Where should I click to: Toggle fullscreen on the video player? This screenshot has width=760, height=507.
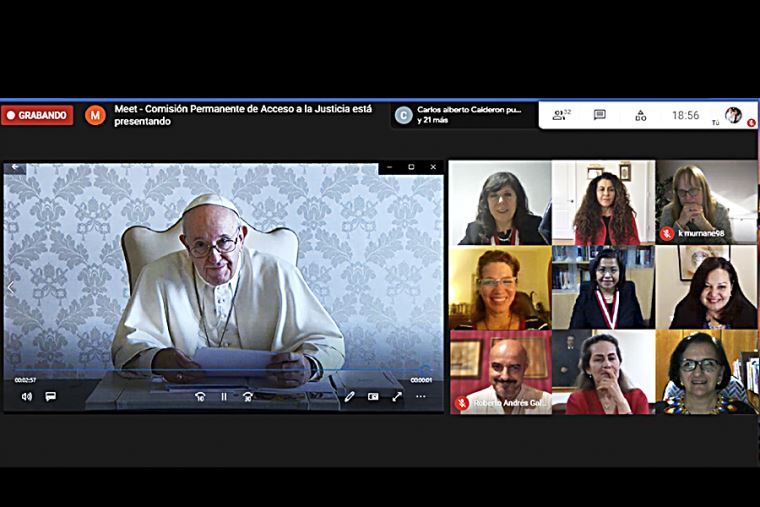(x=397, y=397)
